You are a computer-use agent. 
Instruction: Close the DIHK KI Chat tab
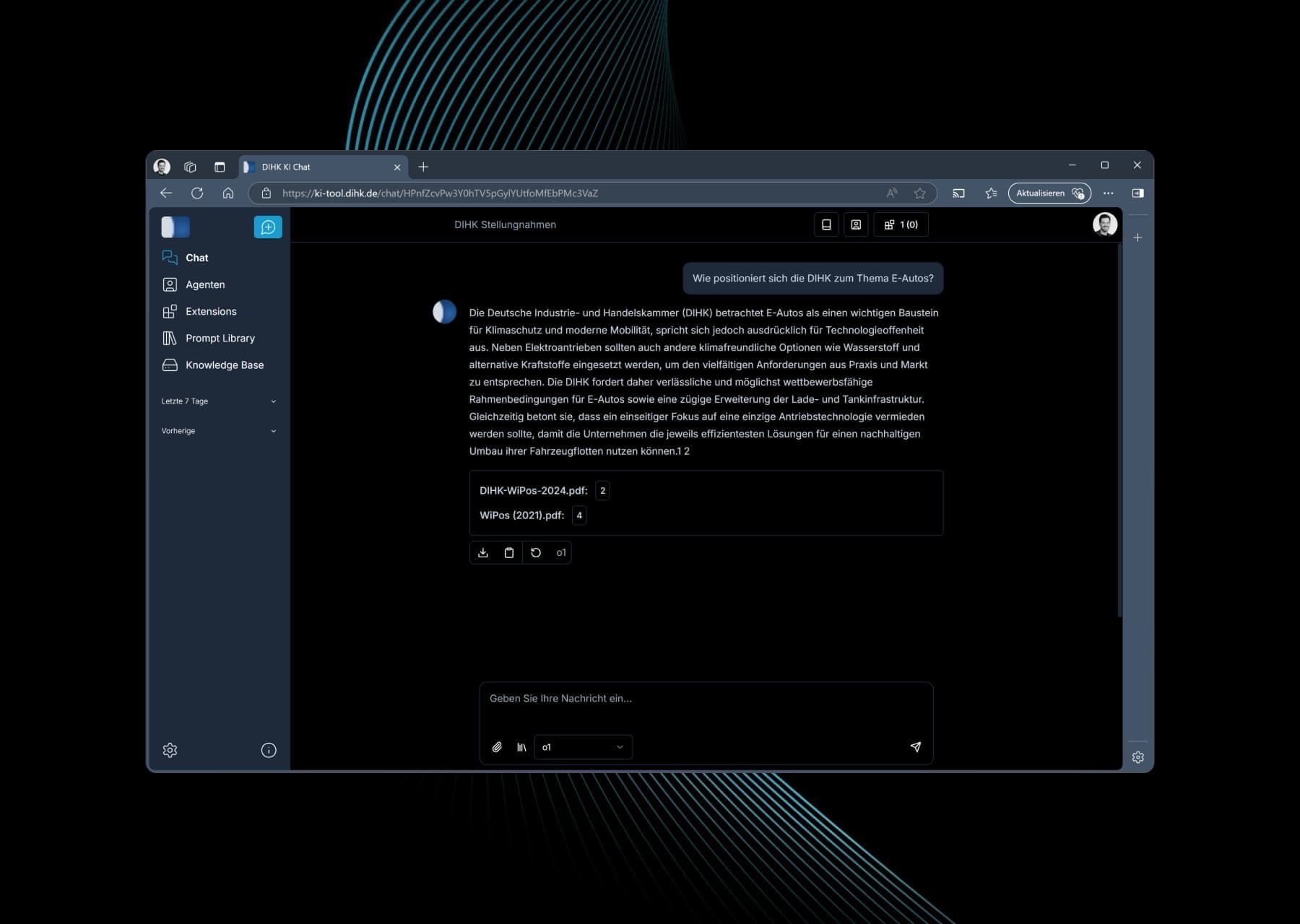(396, 167)
